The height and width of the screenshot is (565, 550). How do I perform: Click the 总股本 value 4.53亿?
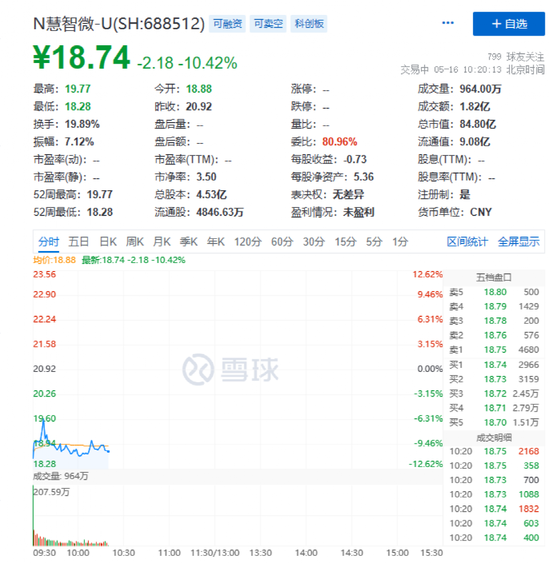pyautogui.click(x=212, y=195)
